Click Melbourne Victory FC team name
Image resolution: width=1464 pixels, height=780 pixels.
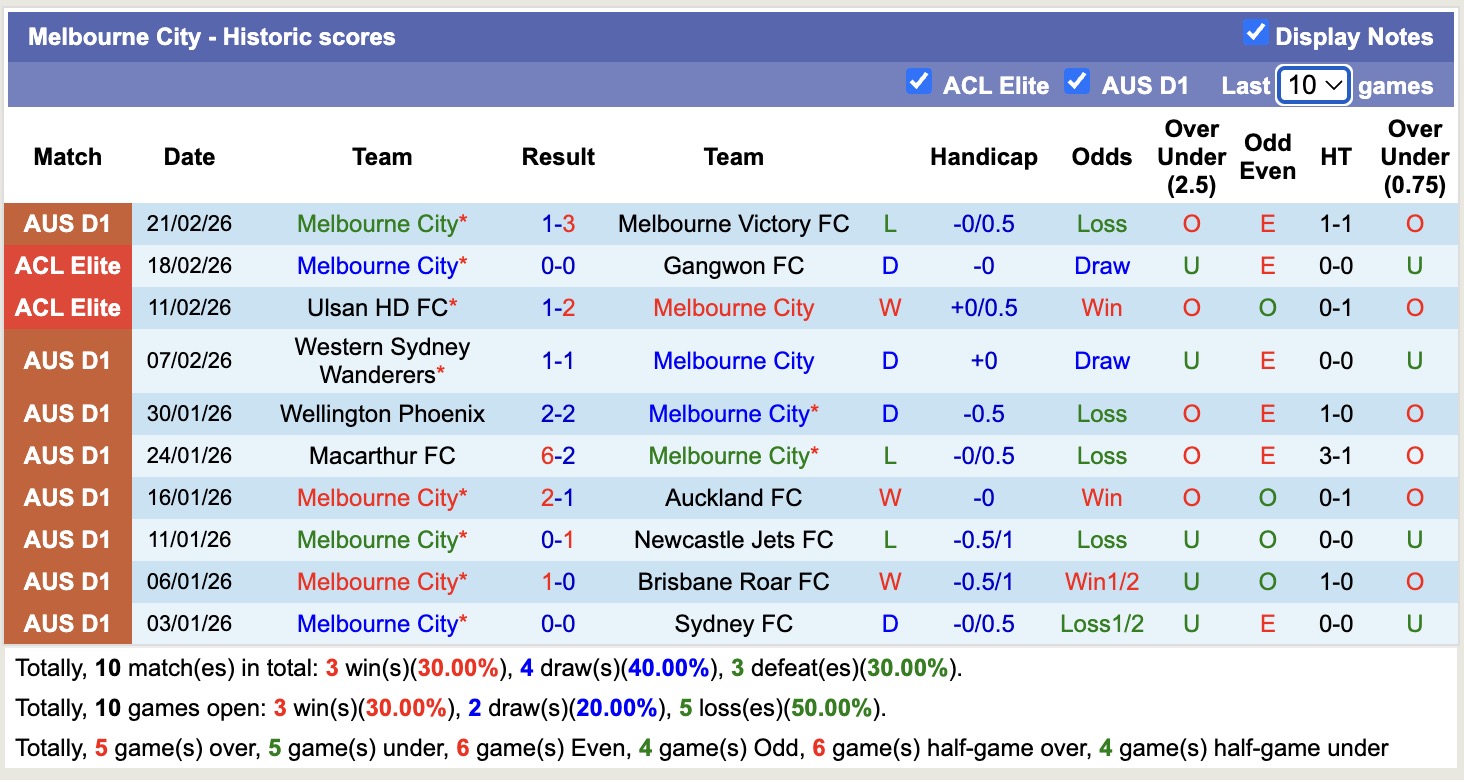[733, 224]
